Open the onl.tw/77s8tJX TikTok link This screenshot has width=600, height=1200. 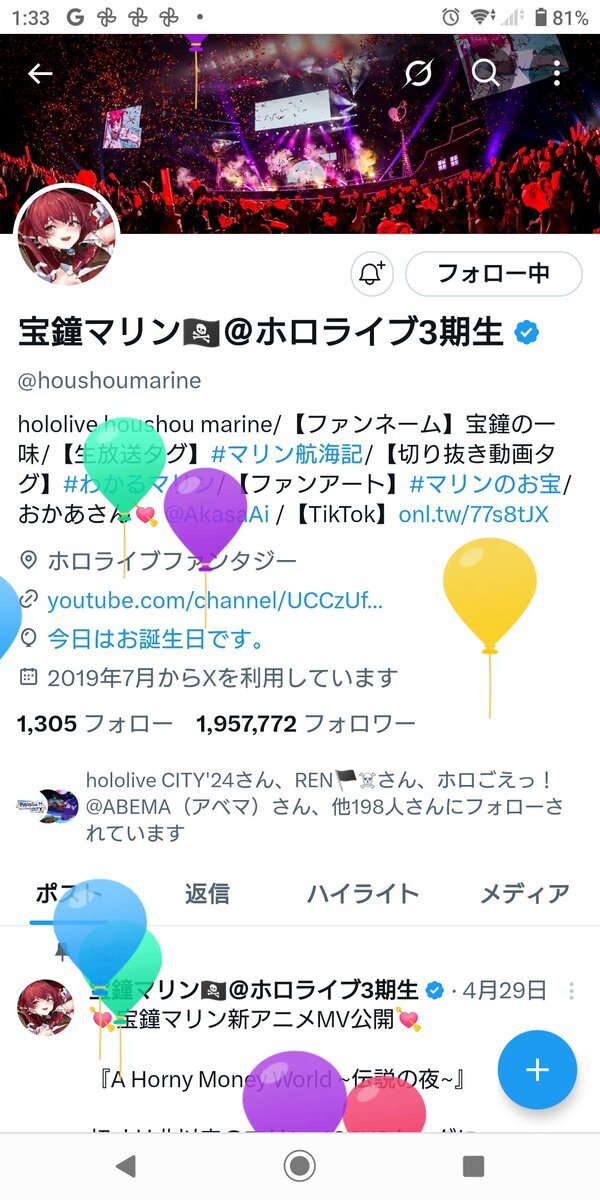point(473,515)
